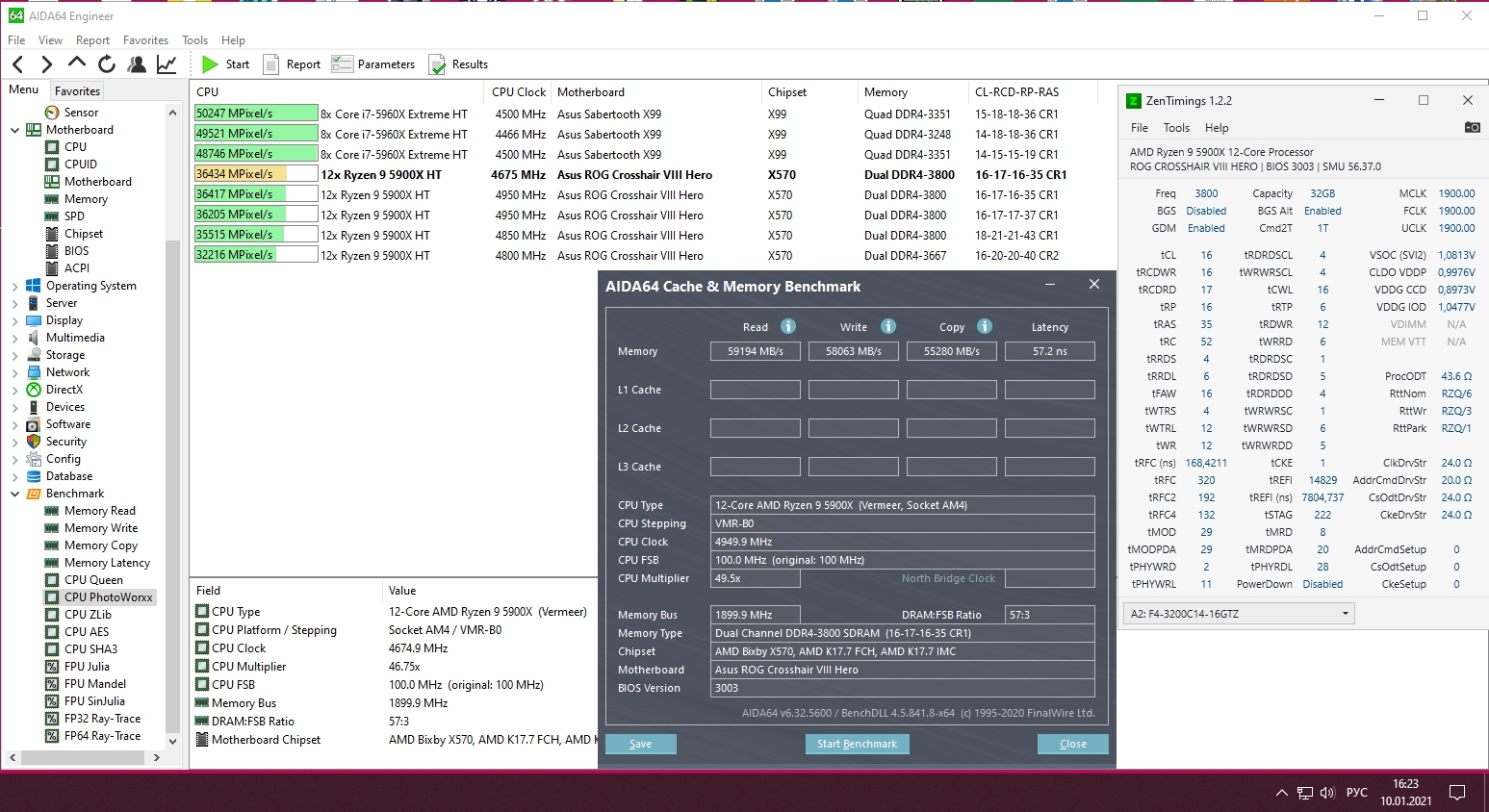This screenshot has height=812, width=1489.
Task: Click the person icon in the AIDA64 toolbar
Action: pos(137,64)
